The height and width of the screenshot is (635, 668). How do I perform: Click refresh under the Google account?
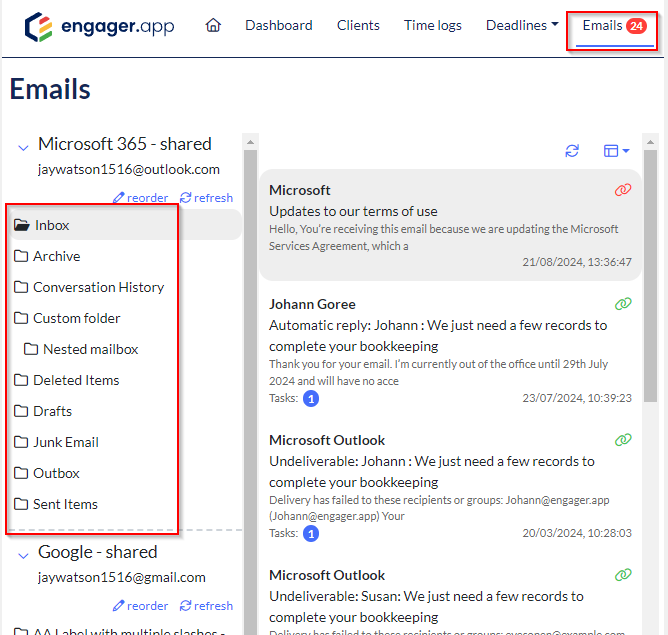(x=206, y=606)
